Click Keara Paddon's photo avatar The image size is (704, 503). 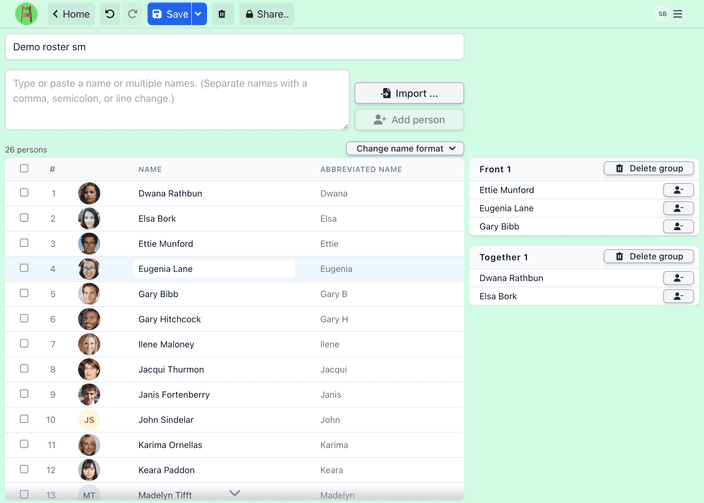click(x=89, y=470)
